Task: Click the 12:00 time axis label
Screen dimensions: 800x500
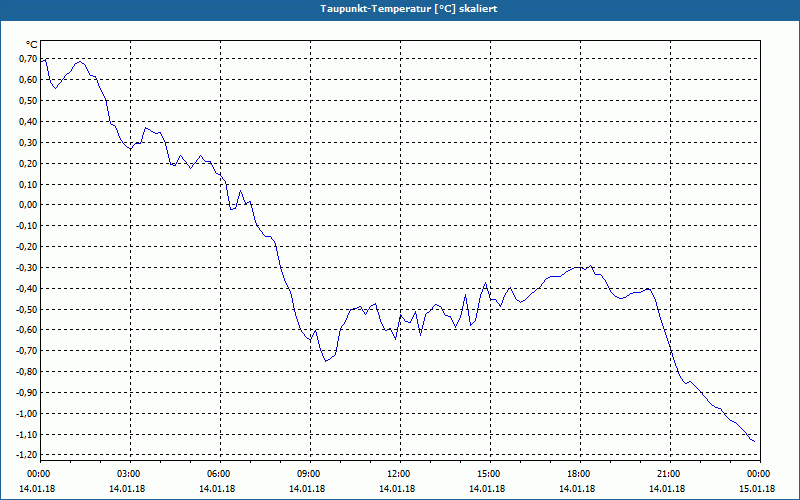Action: point(399,474)
